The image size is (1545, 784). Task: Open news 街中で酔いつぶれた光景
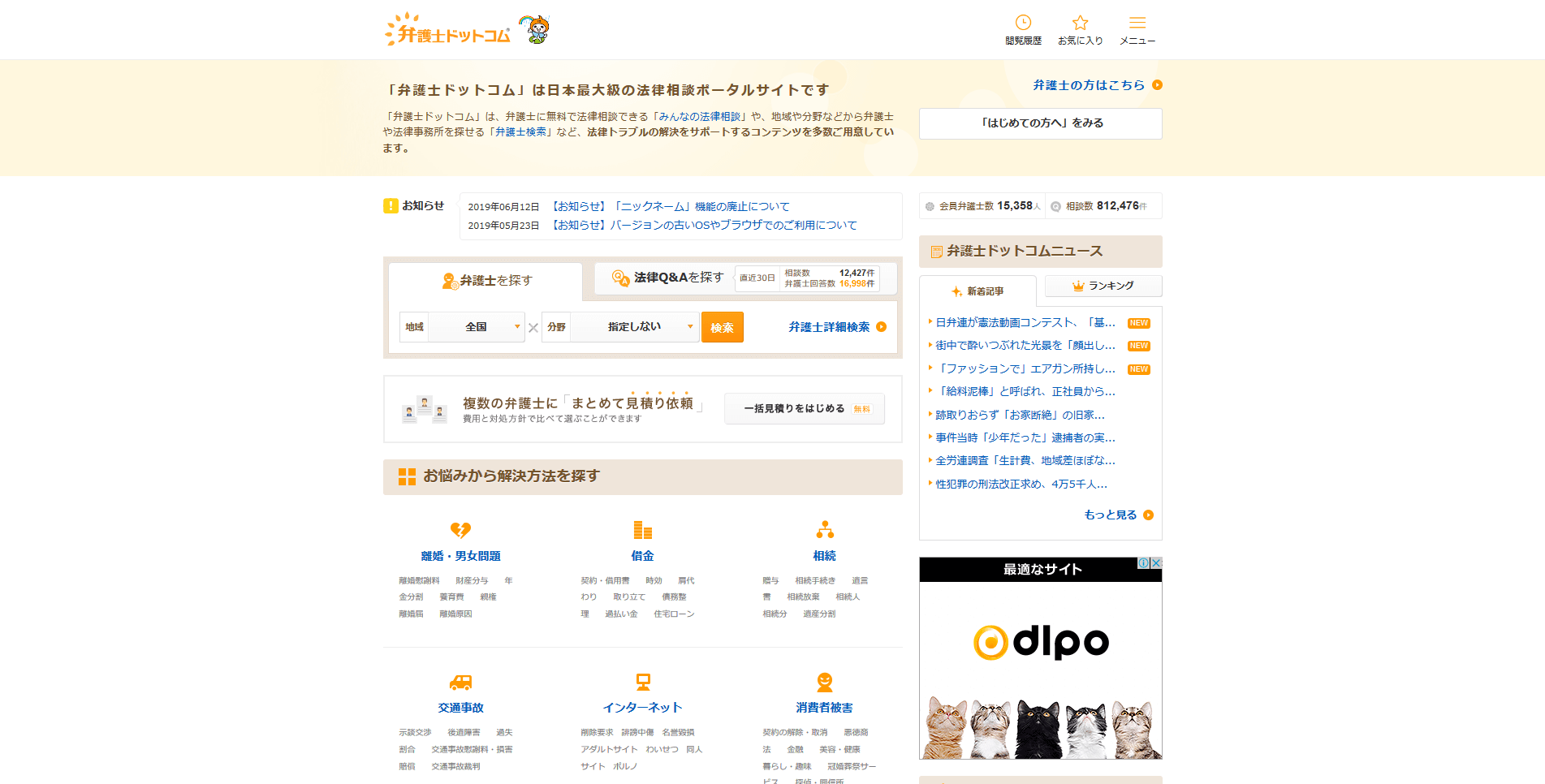1025,346
